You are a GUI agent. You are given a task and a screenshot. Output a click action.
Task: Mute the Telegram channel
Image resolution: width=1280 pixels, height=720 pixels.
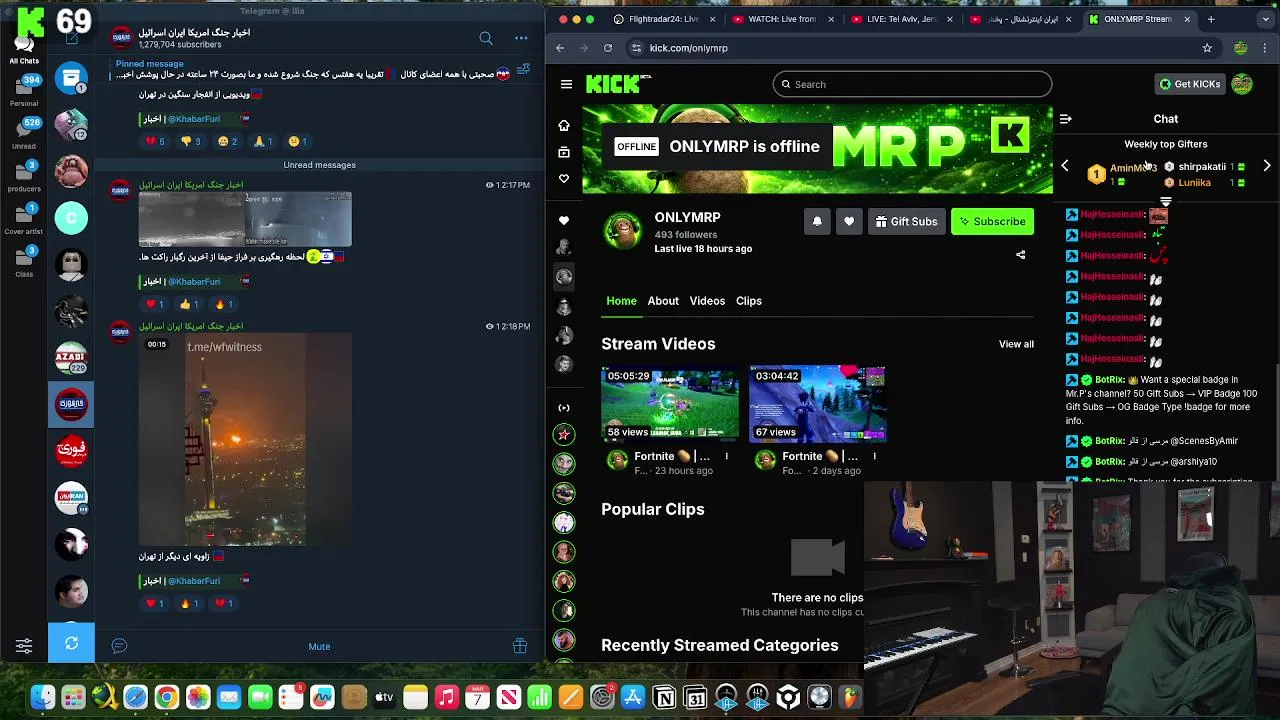coord(319,646)
